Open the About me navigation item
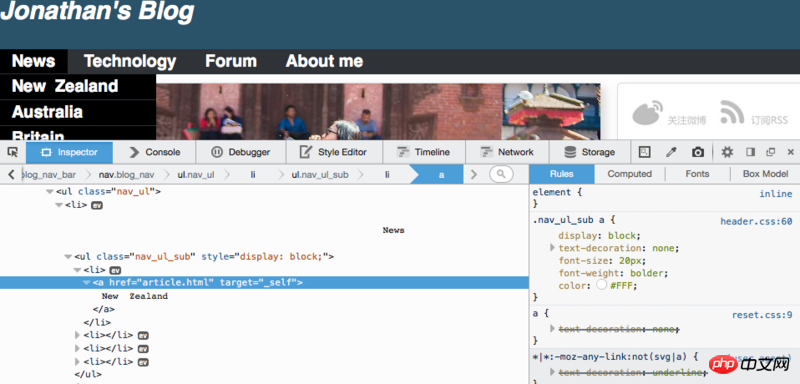 coord(324,61)
